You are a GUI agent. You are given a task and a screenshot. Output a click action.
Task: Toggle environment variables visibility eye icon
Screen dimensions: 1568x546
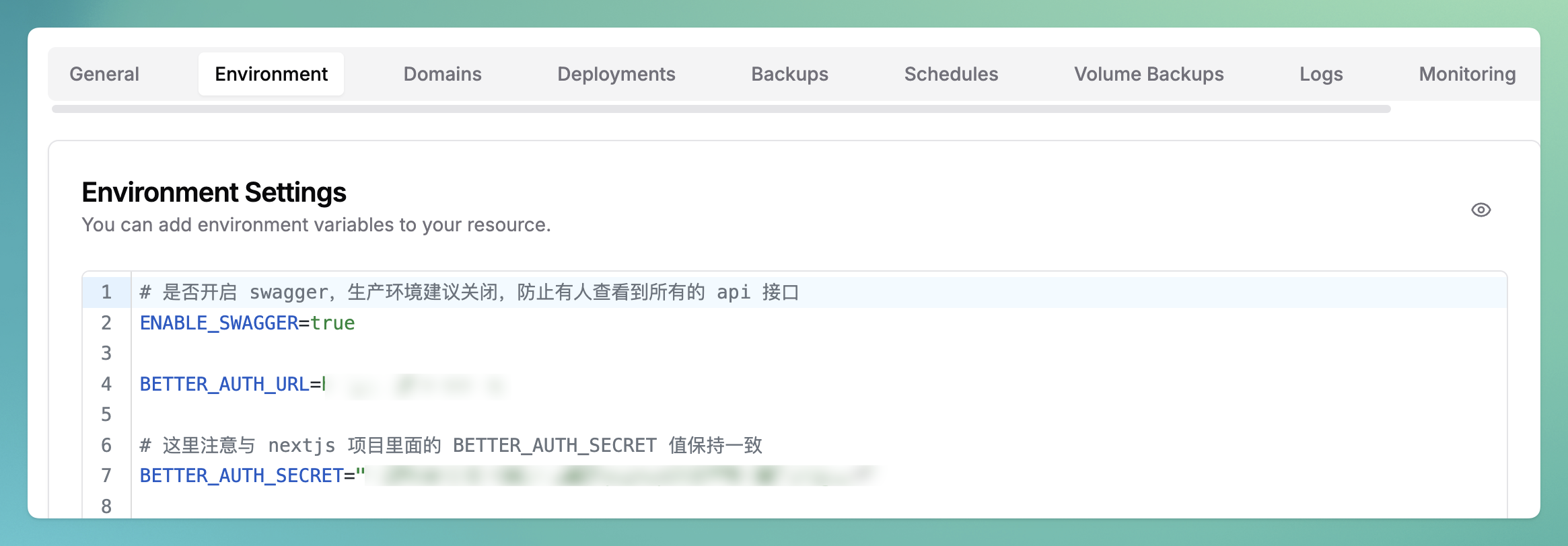pos(1481,210)
